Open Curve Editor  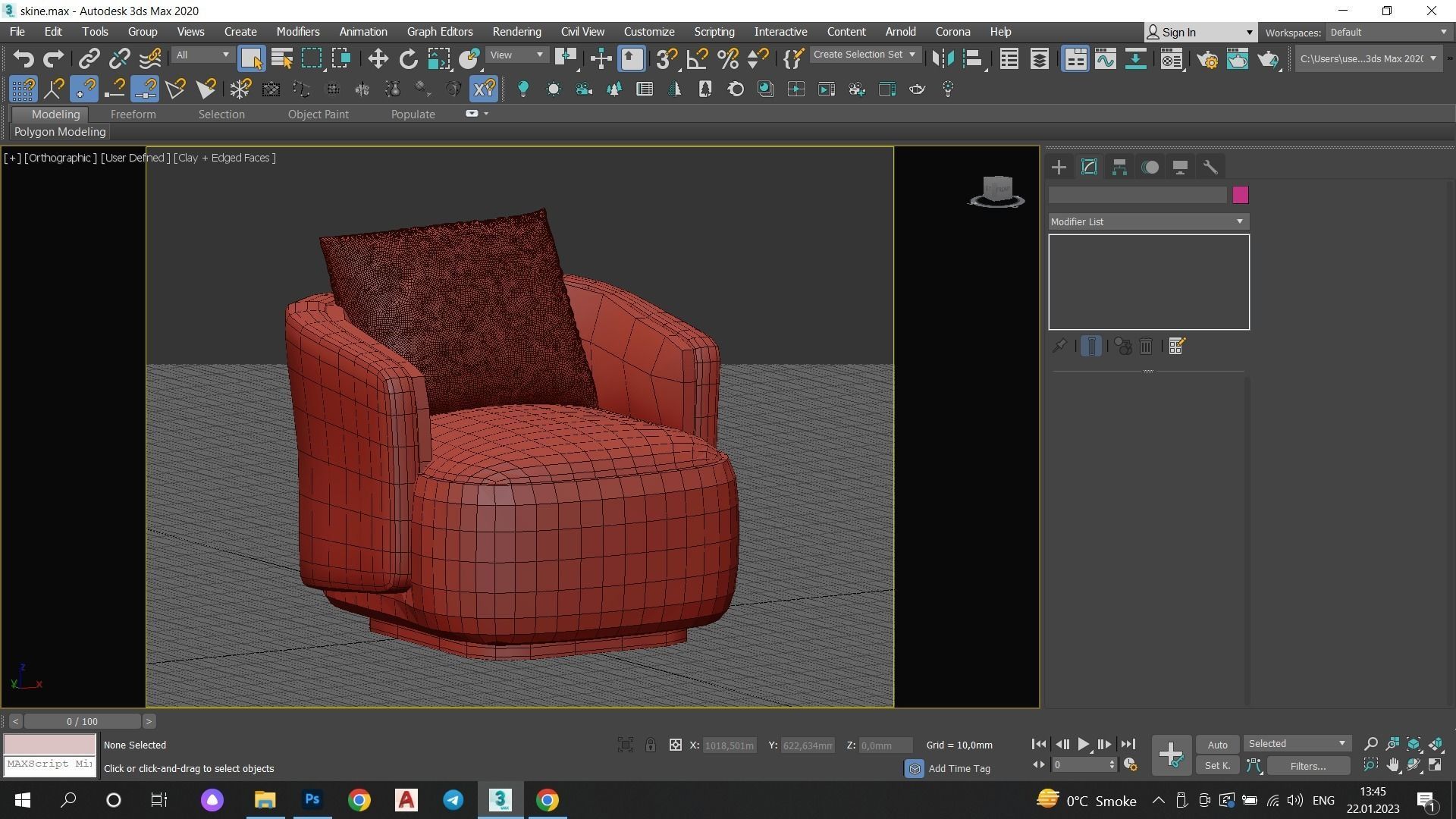click(x=1105, y=58)
